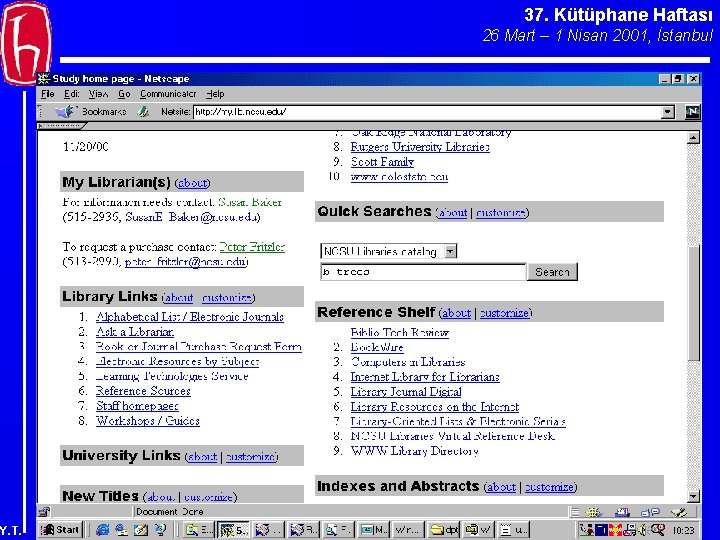Click the Quick Searches text field
The height and width of the screenshot is (540, 720).
(423, 272)
